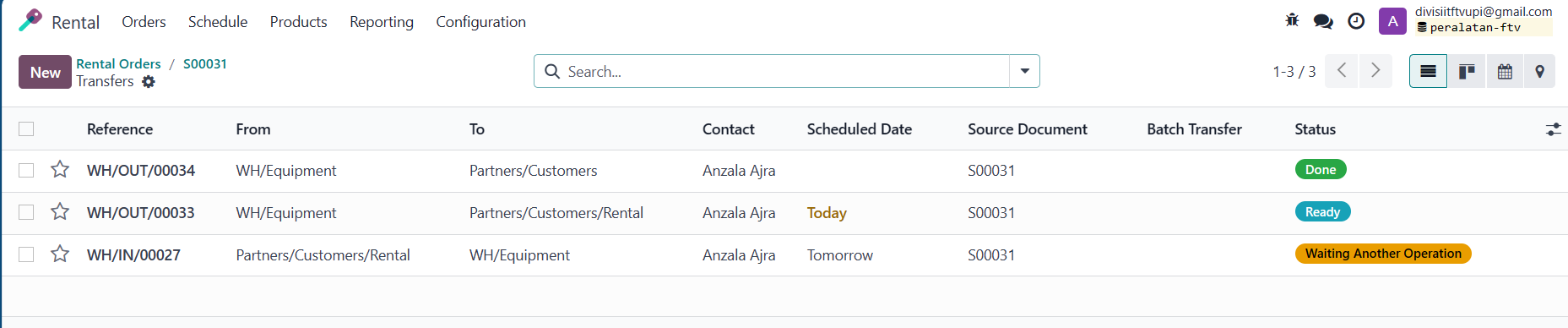
Task: Tick the select-all header checkbox
Action: [26, 128]
